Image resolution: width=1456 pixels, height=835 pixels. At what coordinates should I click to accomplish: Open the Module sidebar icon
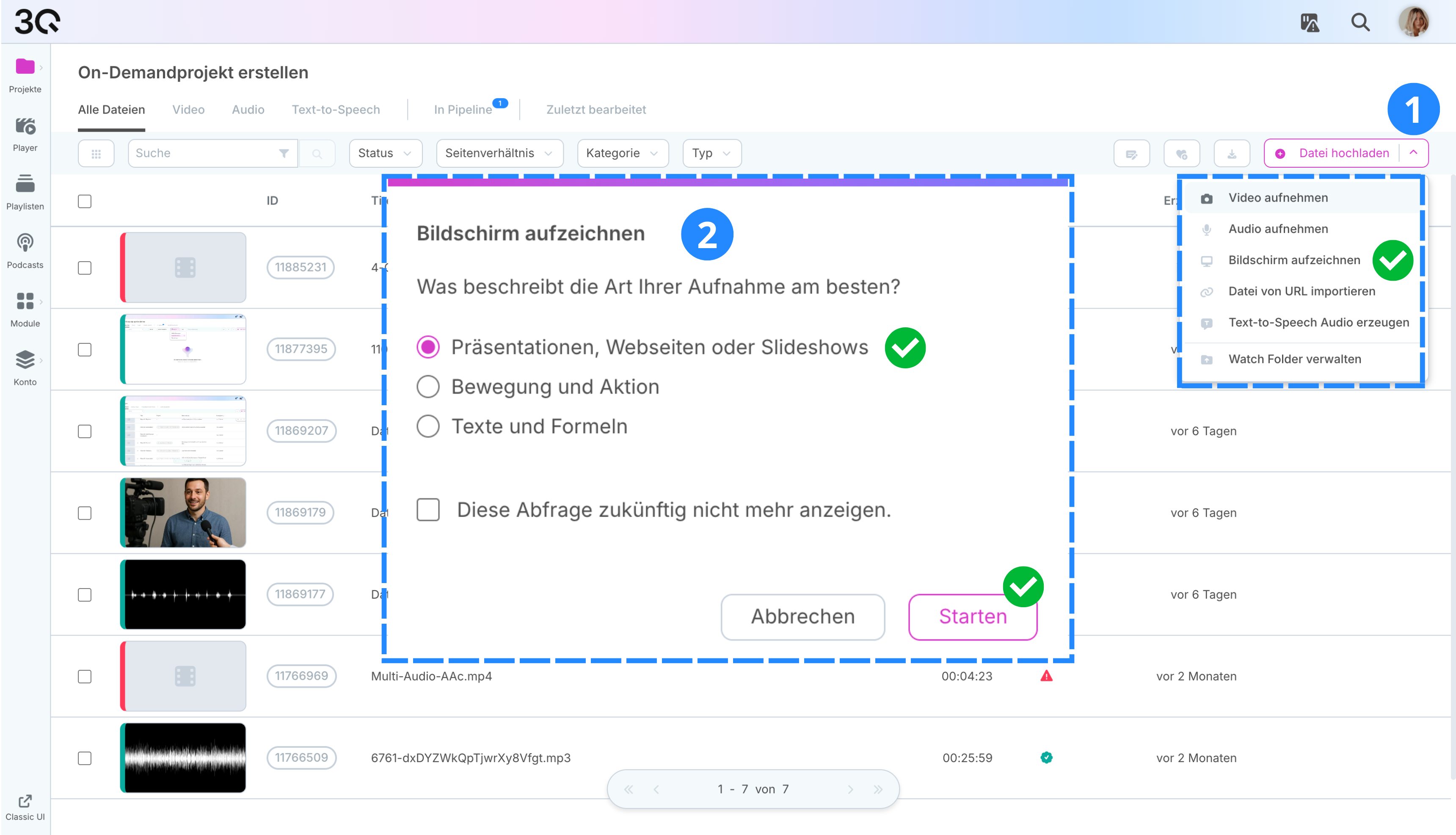click(x=25, y=301)
